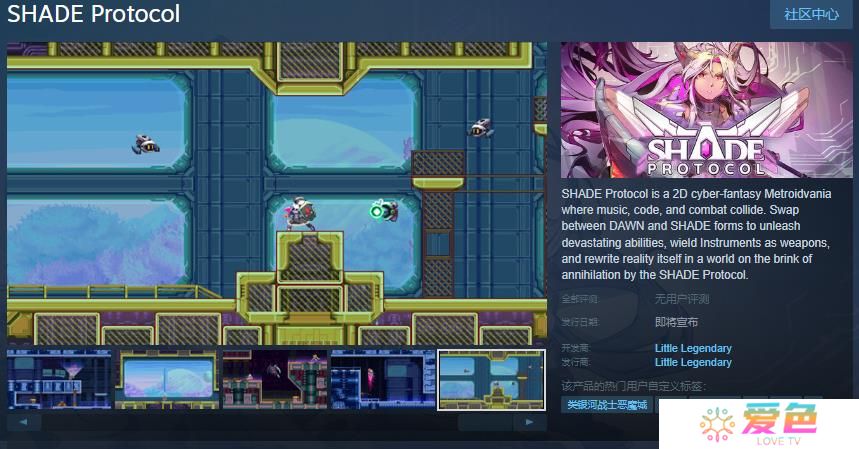Select the highlighted fifth screenshot thumbnail

pos(491,379)
